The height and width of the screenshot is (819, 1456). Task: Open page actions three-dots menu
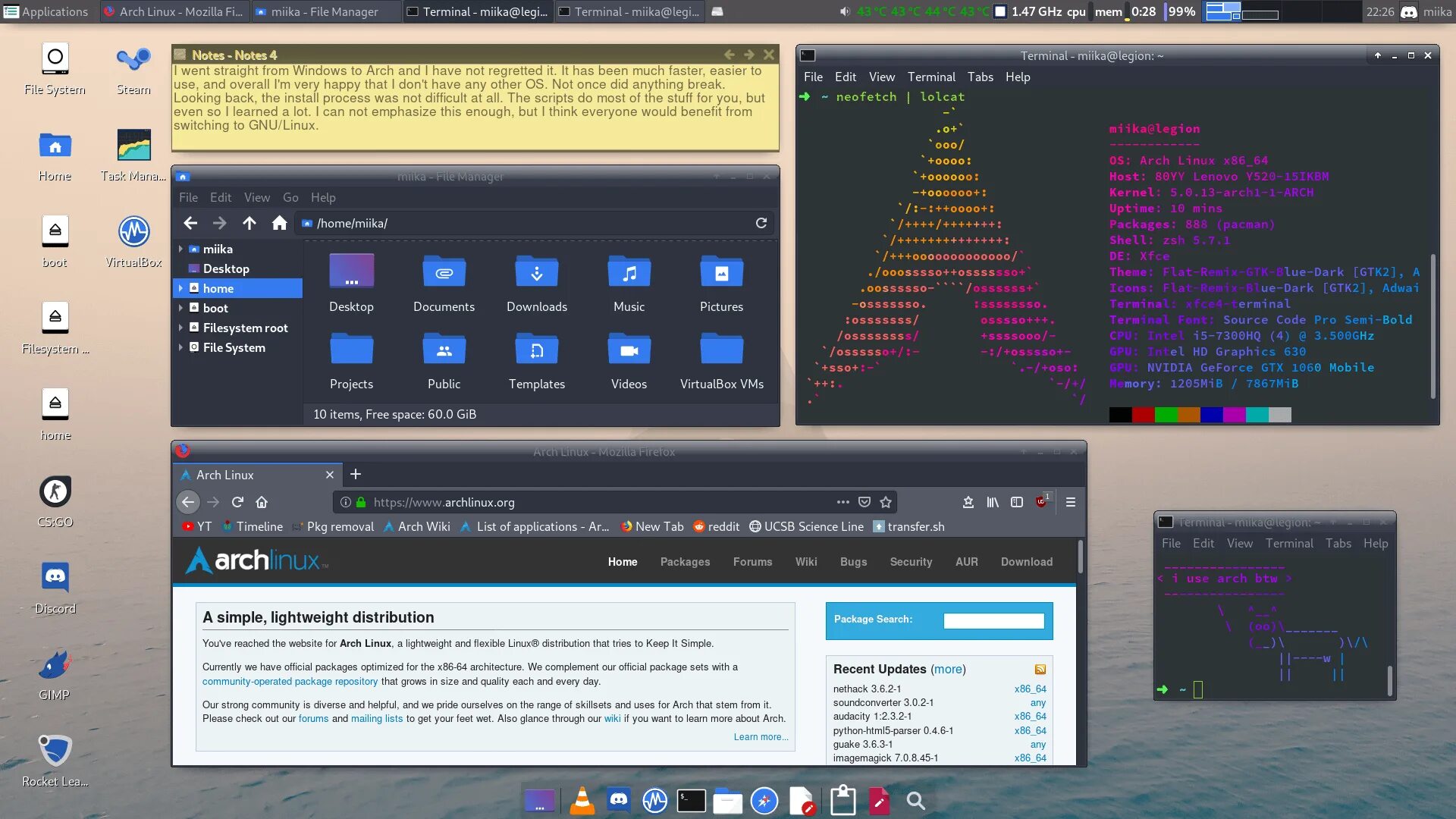point(843,502)
